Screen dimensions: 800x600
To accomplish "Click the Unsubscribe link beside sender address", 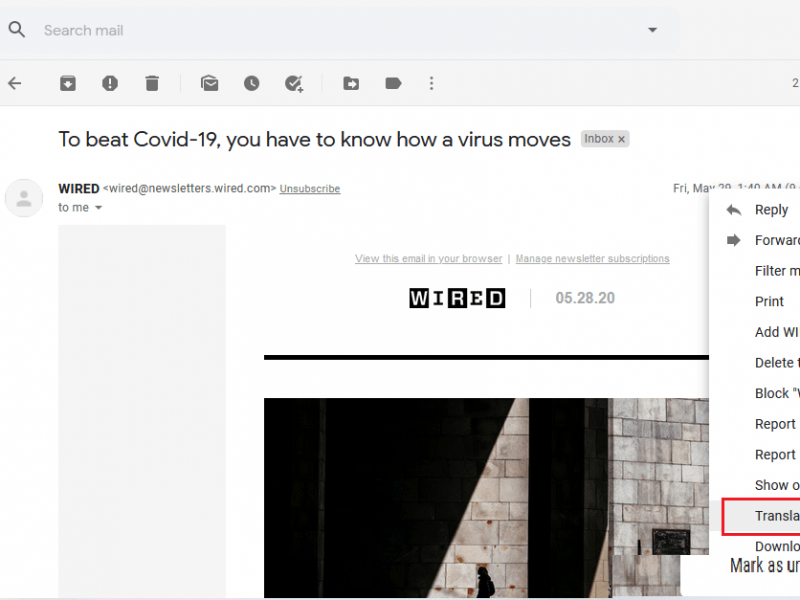I will (x=309, y=189).
